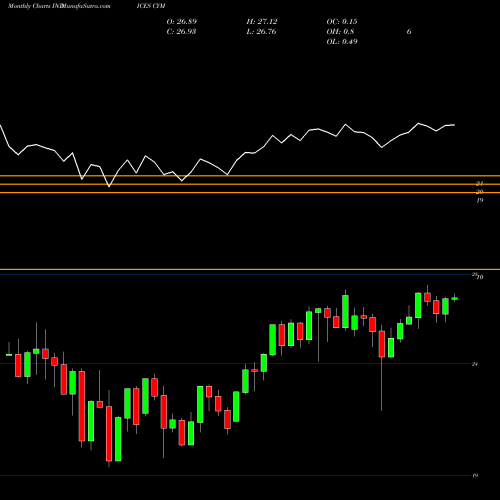Click the '24' candlestick price axis label
This screenshot has height=500, width=500.
coord(475,364)
